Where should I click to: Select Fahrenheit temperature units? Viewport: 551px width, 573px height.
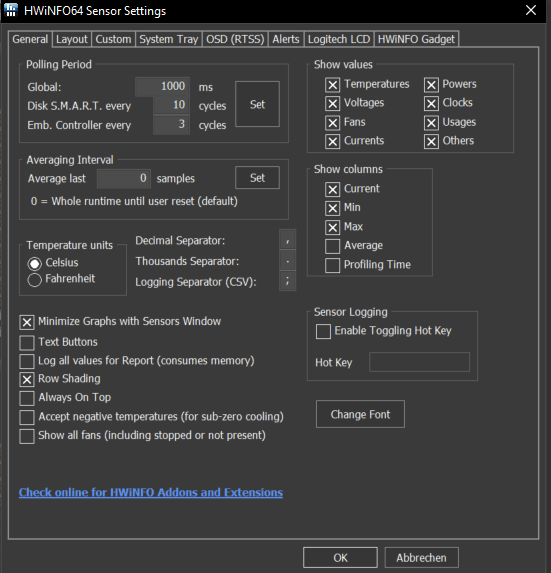click(x=61, y=279)
